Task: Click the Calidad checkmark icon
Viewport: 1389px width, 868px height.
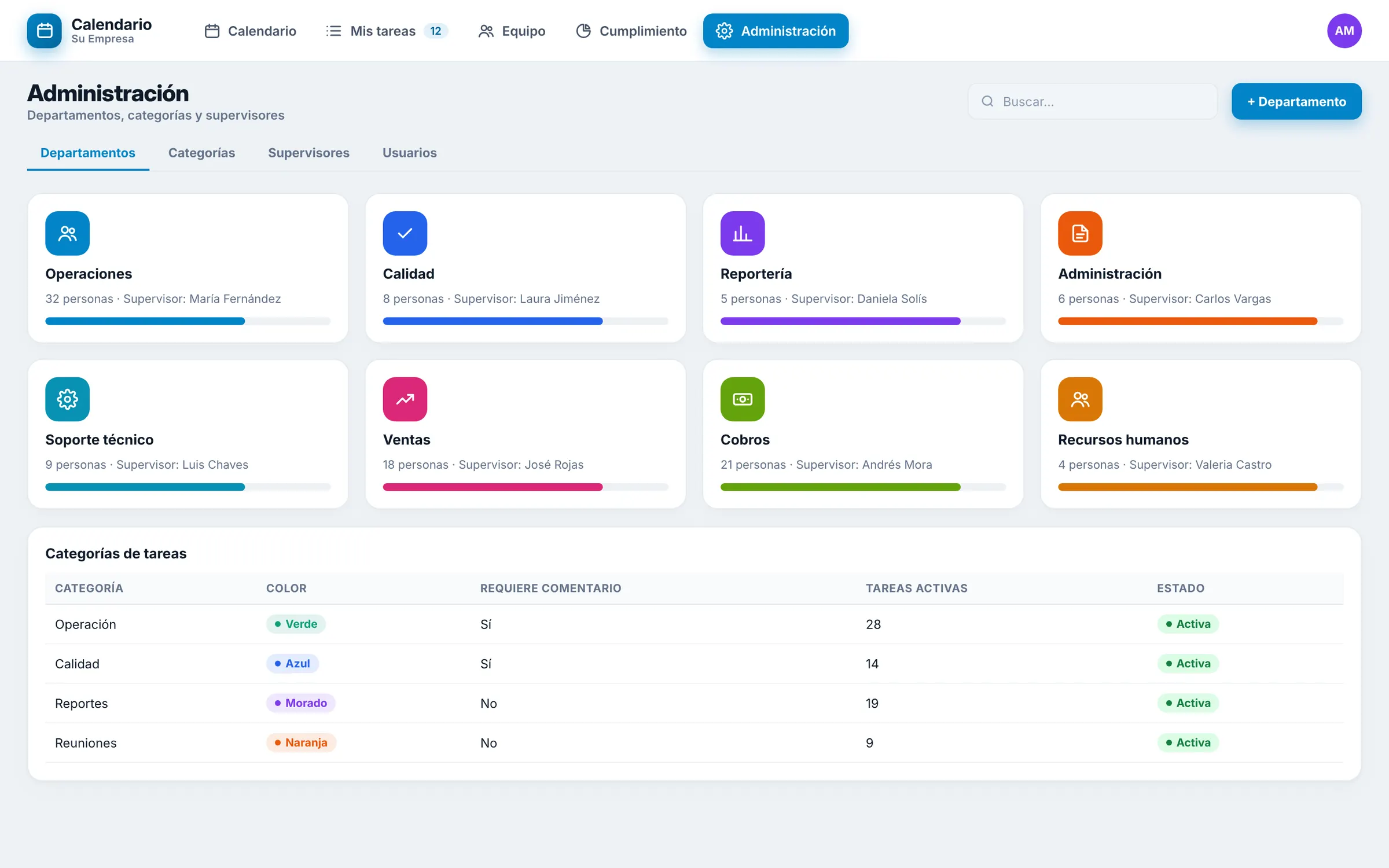Action: 405,233
